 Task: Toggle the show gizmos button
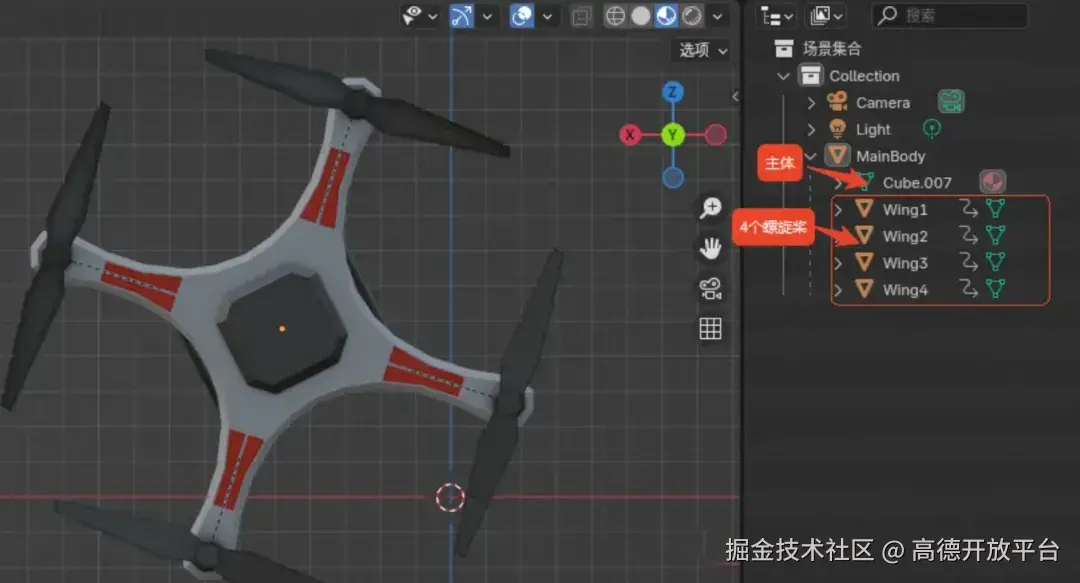click(x=462, y=16)
